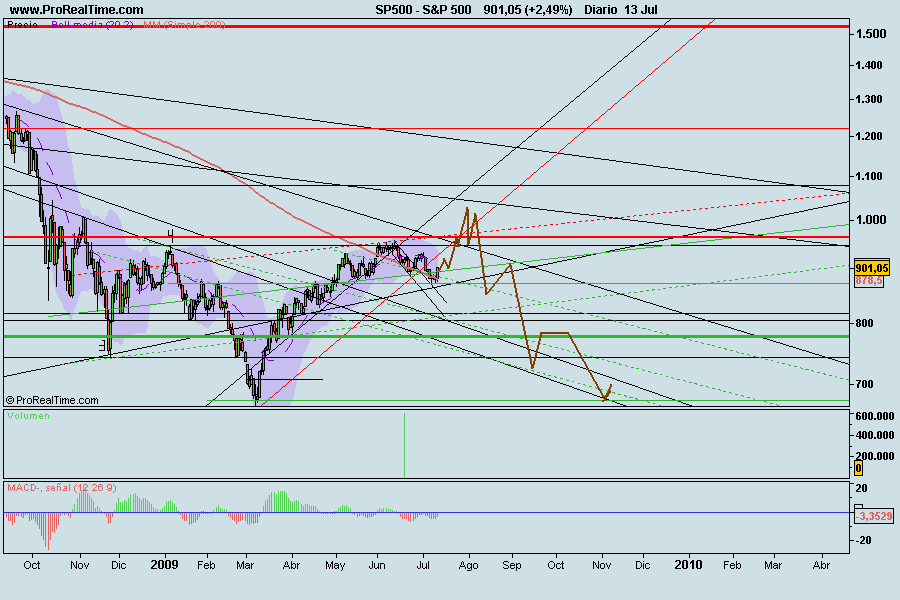This screenshot has height=600, width=900.
Task: Select the red 878,5 price tag
Action: 869,281
